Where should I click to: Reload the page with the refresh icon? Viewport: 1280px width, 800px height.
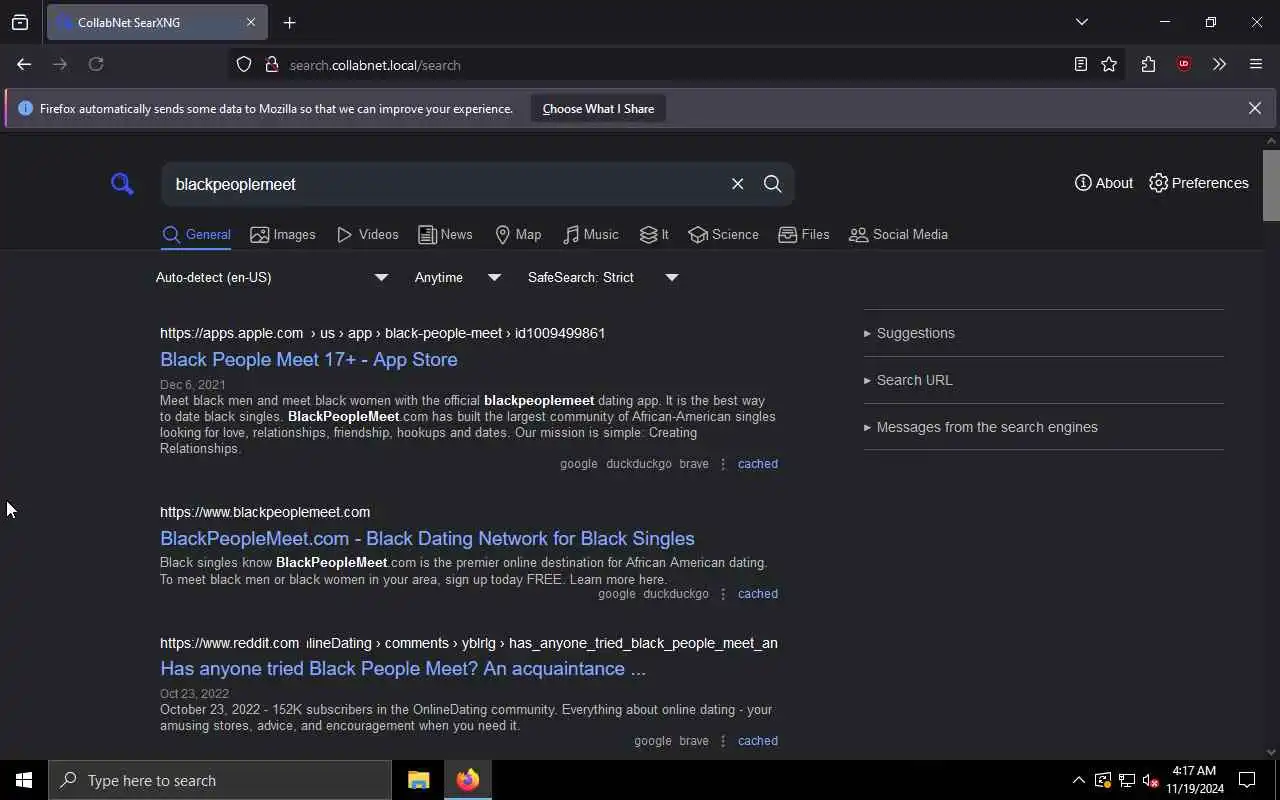[x=96, y=64]
